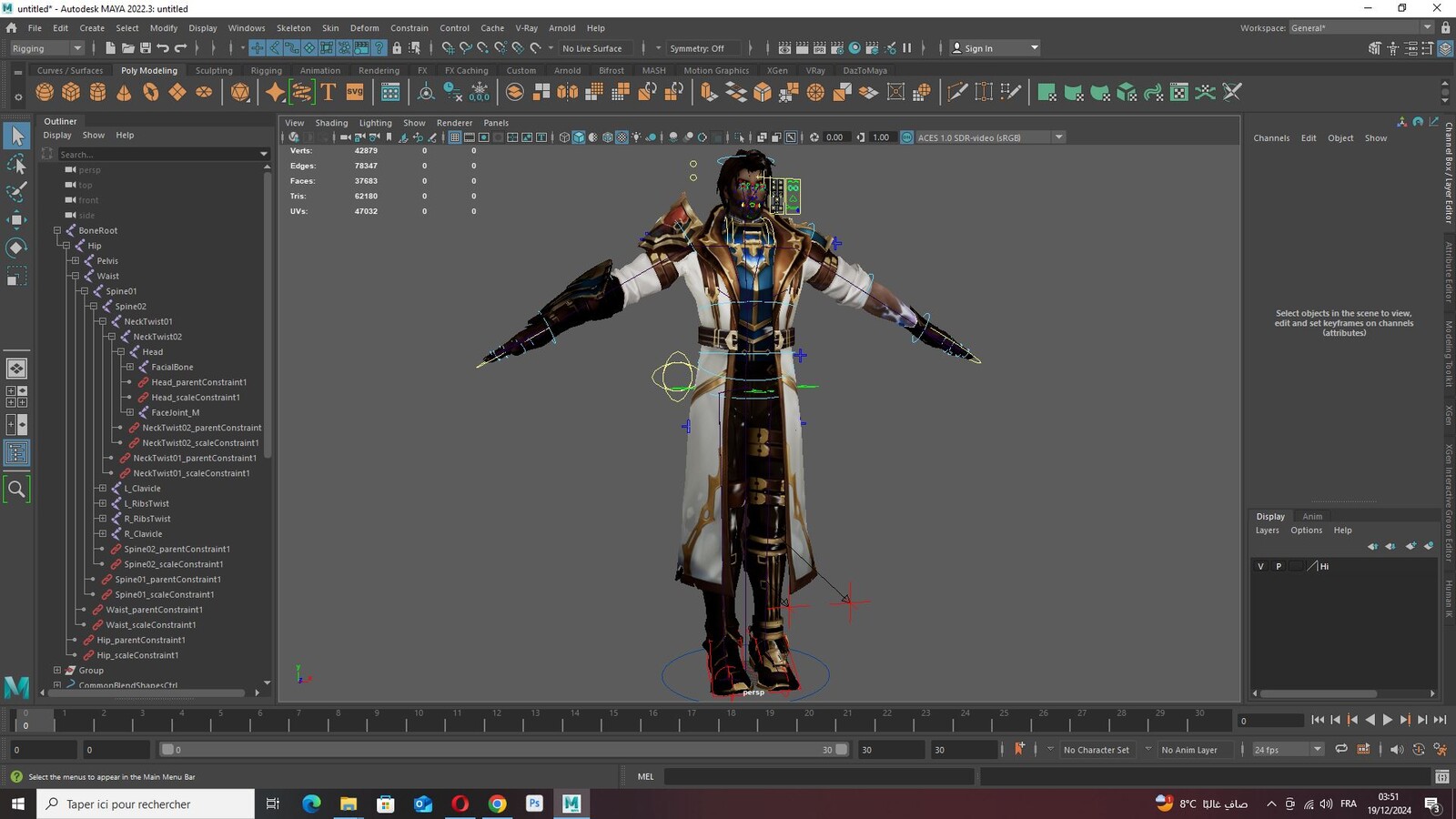The image size is (1456, 819).
Task: Click the playback range slider bar
Action: tap(503, 750)
